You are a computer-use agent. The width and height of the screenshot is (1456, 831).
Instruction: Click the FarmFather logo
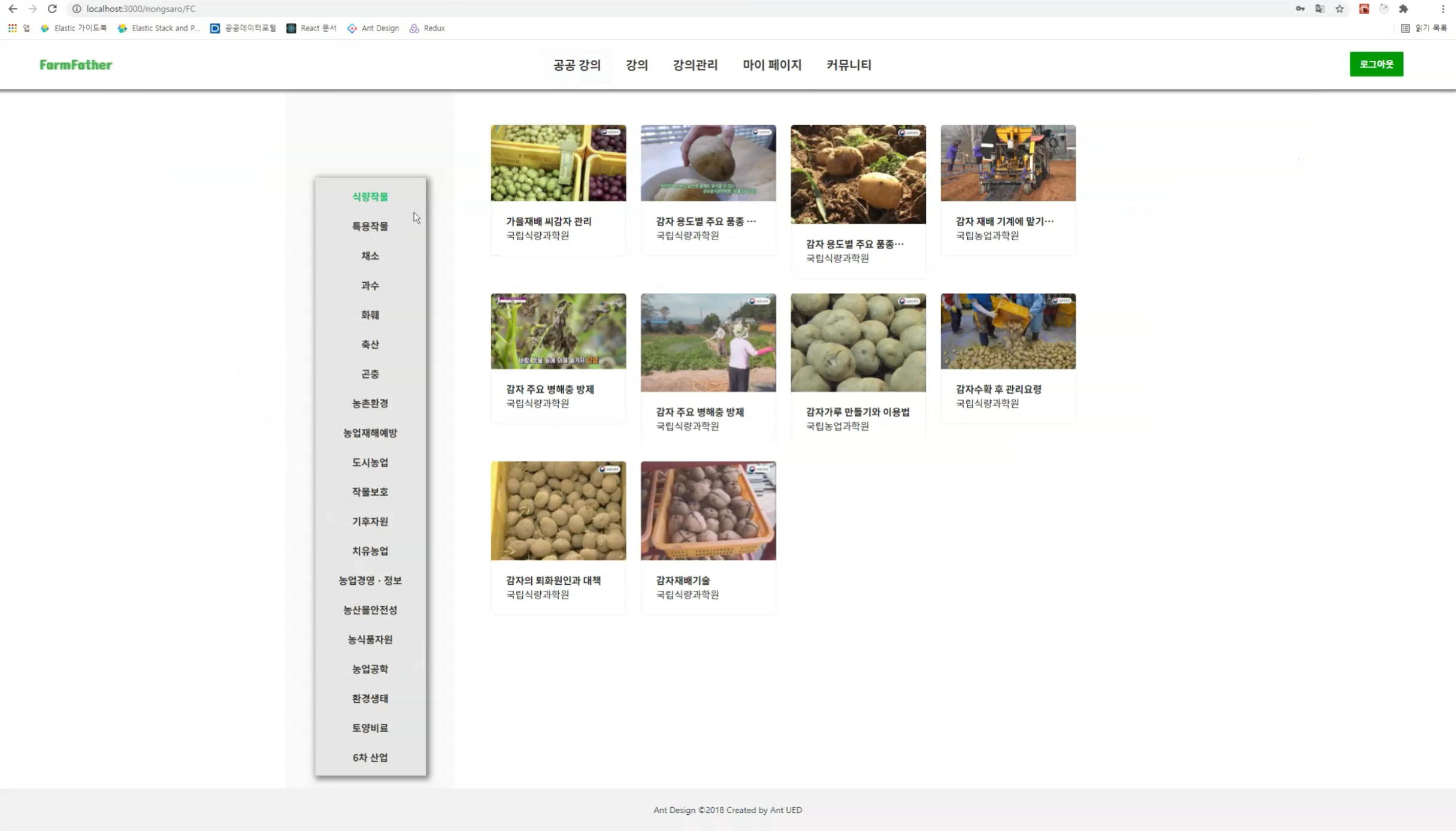(76, 65)
